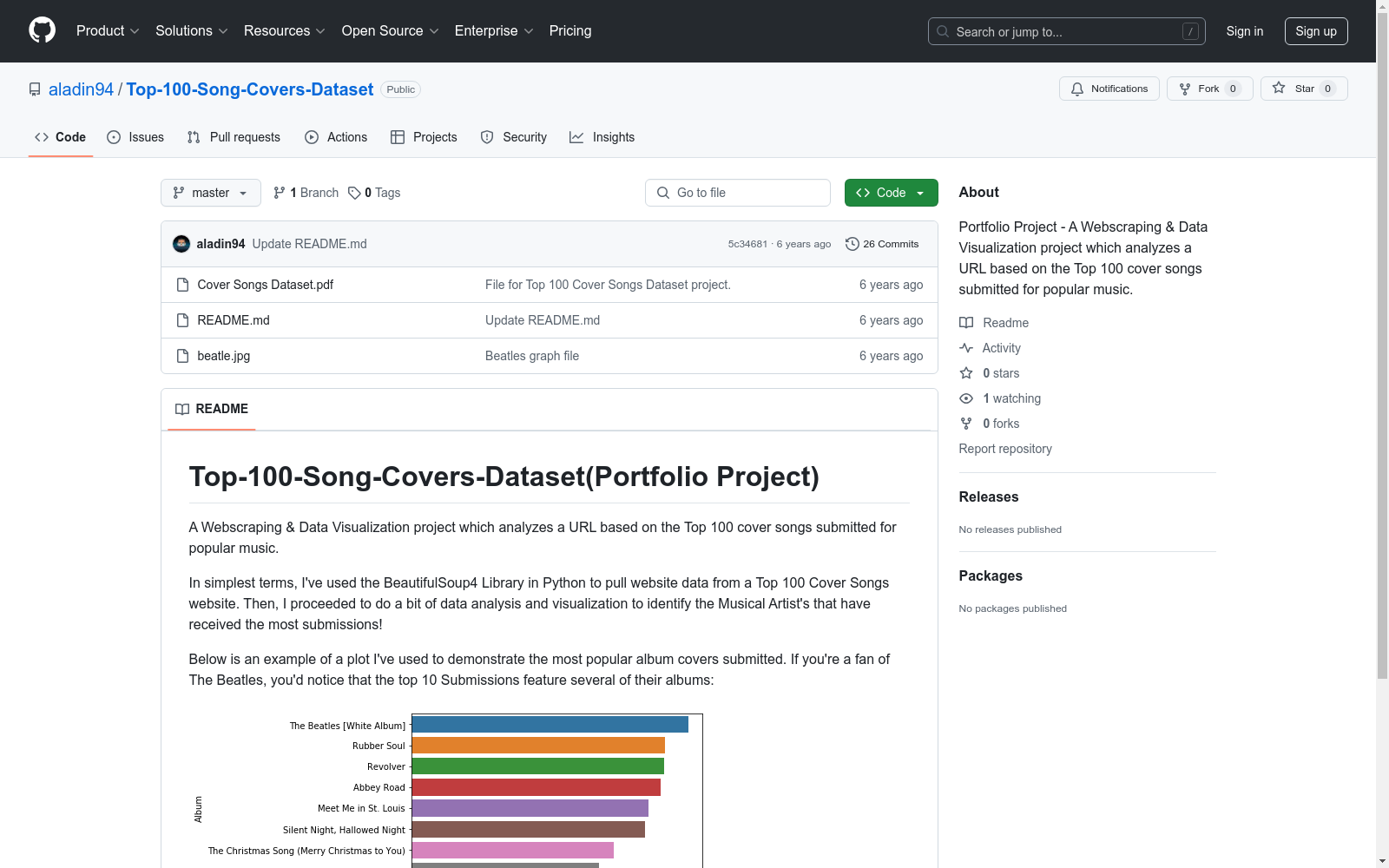Screen dimensions: 1389x868
Task: Open the 1 Branch link
Action: 306,193
